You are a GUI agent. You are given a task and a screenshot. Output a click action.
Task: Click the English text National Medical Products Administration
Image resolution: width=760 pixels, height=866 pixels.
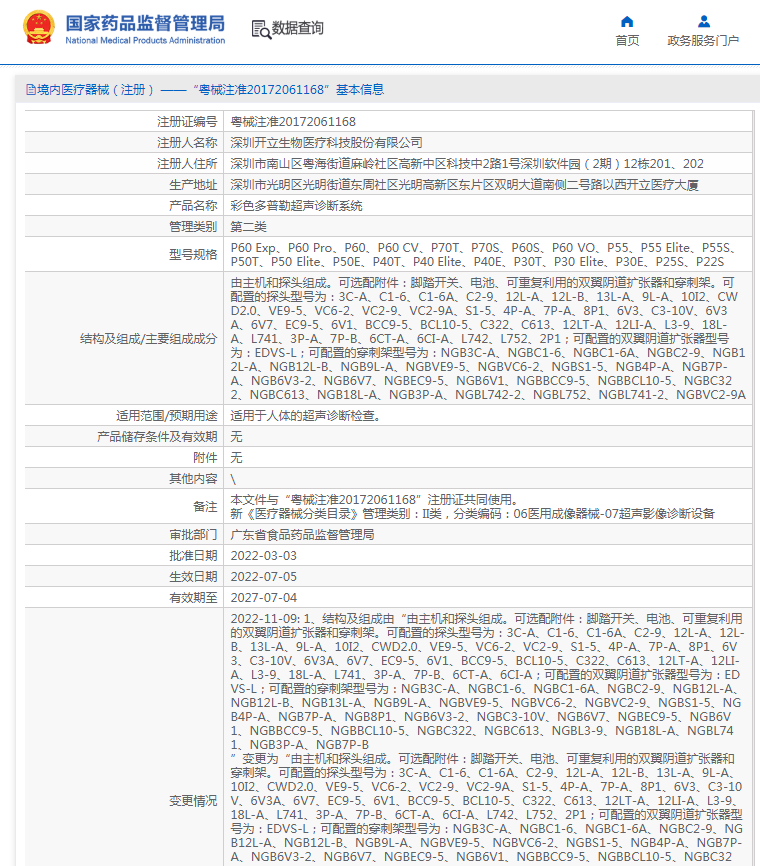pyautogui.click(x=145, y=40)
